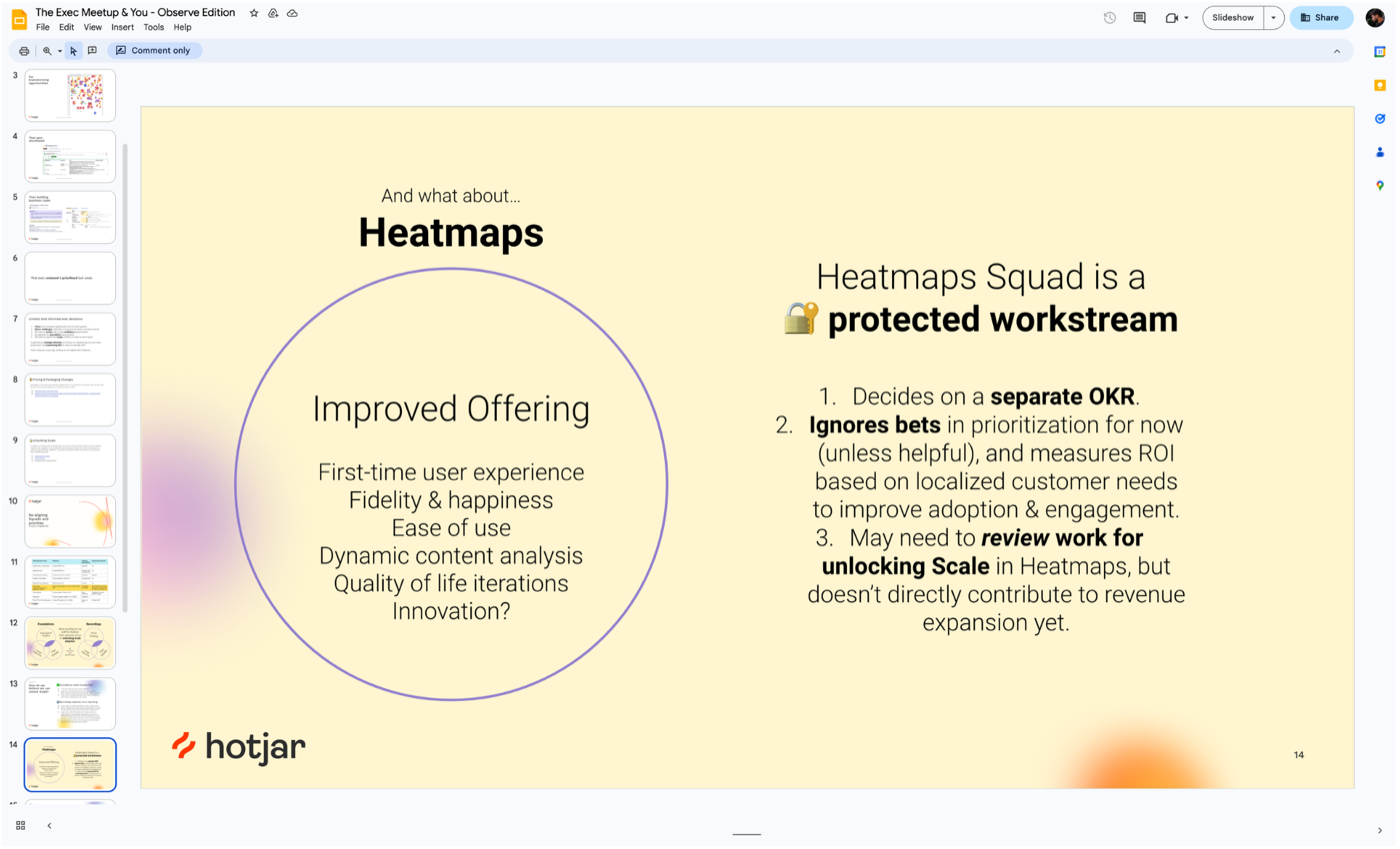This screenshot has height=849, width=1400.
Task: Show all comments panel
Action: coord(1139,18)
